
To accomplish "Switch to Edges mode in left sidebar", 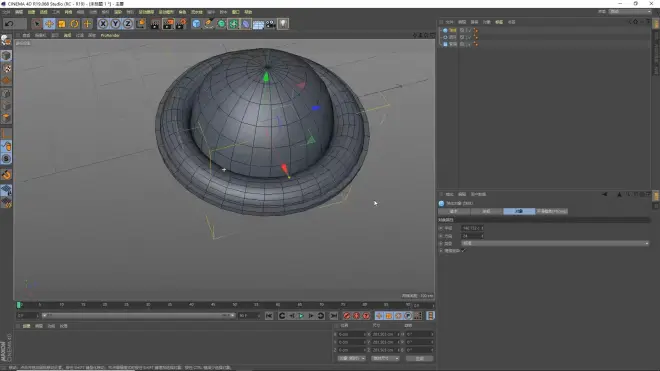I will coord(6,106).
